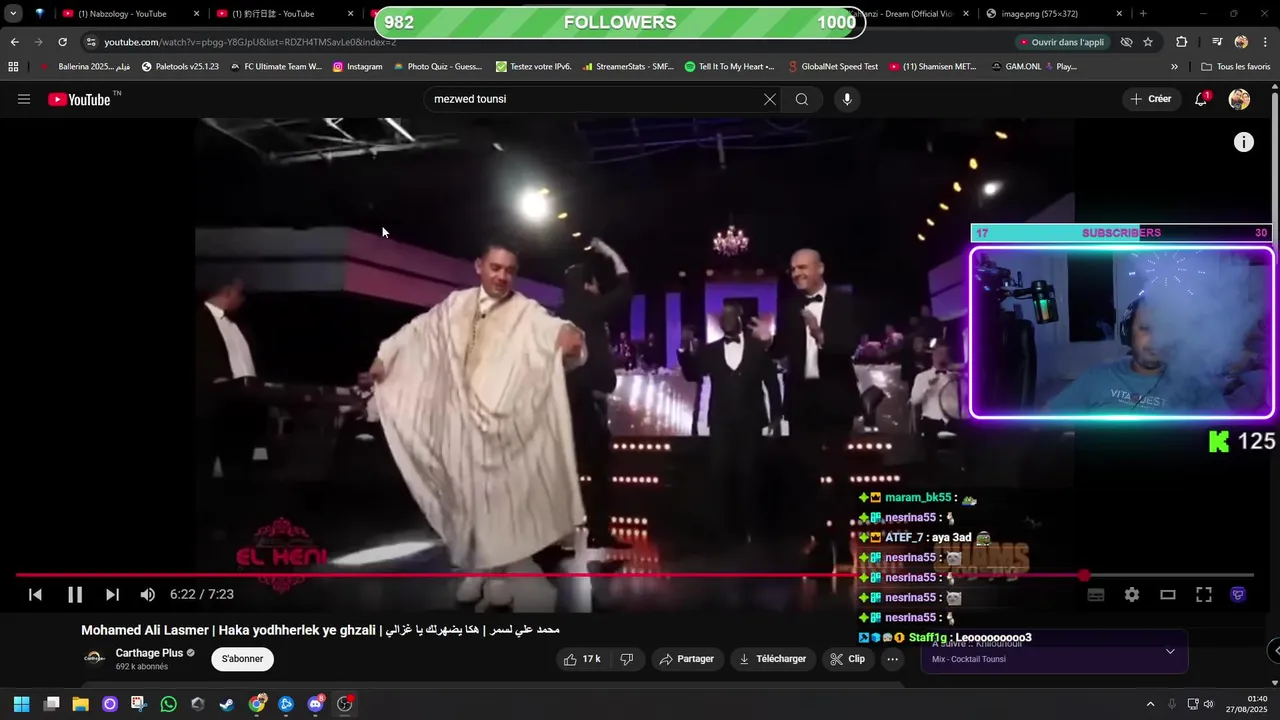Skip to the next video

point(112,594)
